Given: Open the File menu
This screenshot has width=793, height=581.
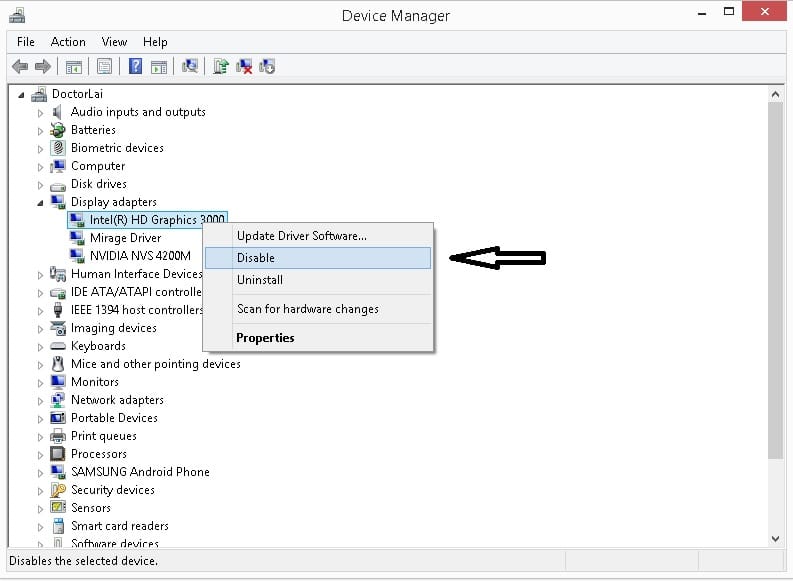Looking at the screenshot, I should pyautogui.click(x=26, y=42).
